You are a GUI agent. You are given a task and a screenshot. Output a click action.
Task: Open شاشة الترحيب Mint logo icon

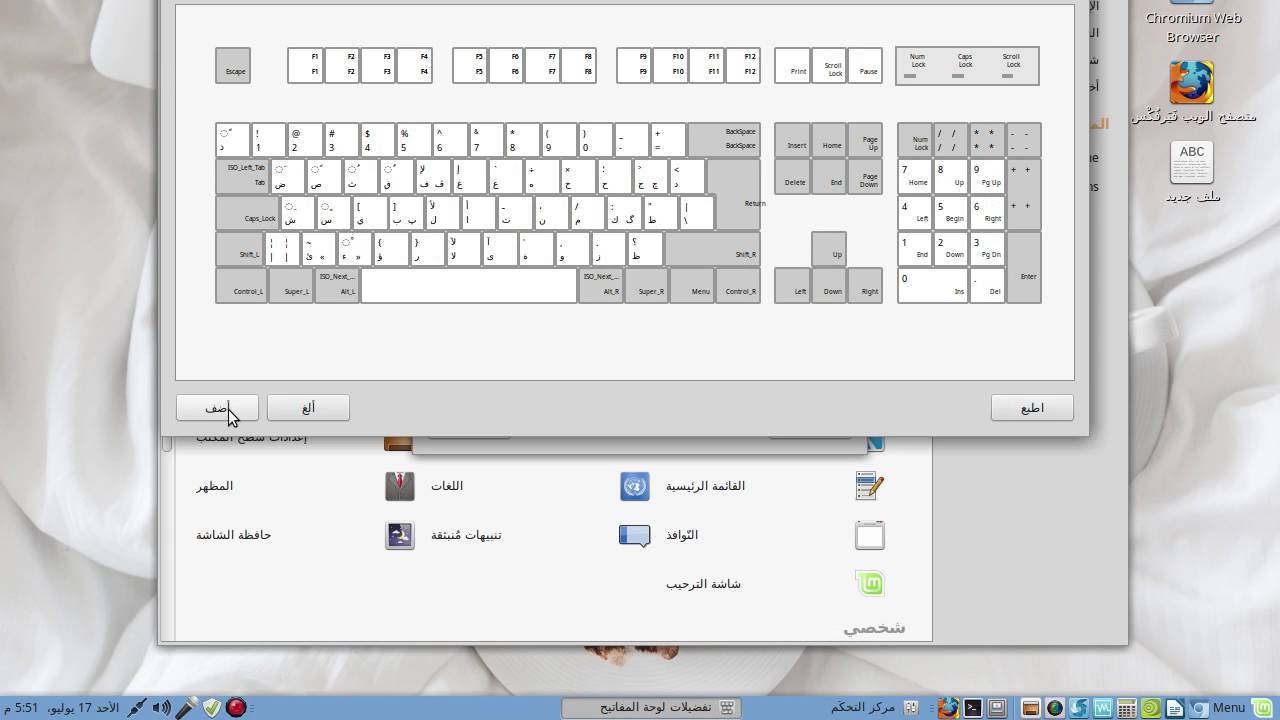[x=870, y=584]
